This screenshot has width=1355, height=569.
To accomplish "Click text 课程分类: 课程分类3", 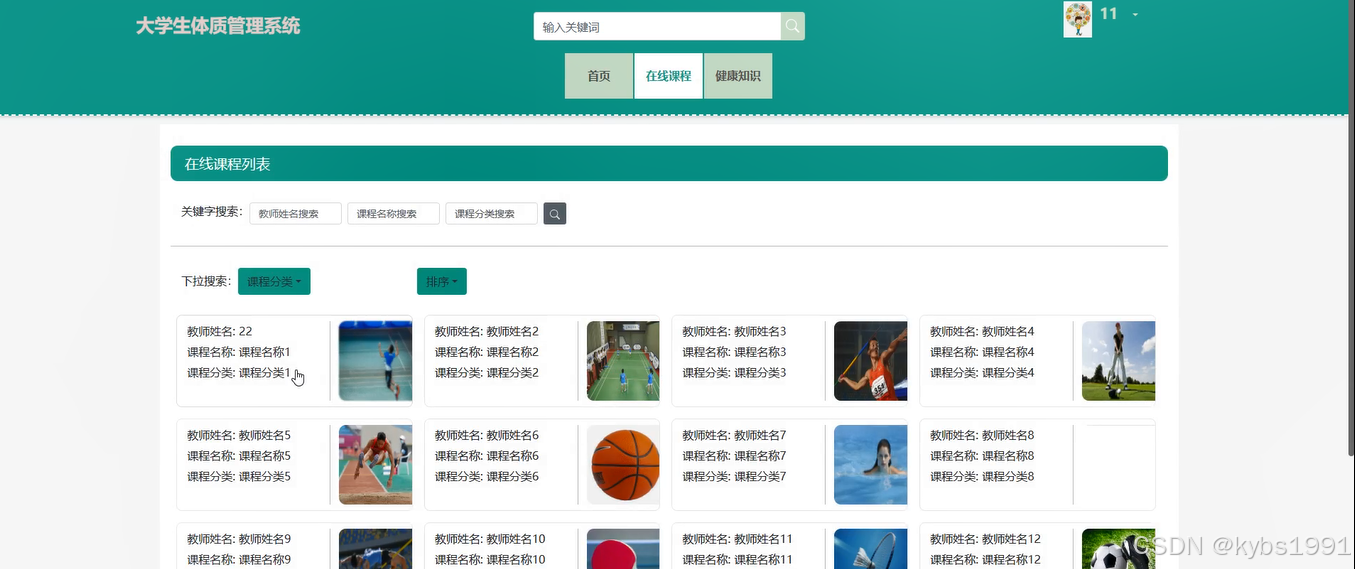I will pos(735,373).
